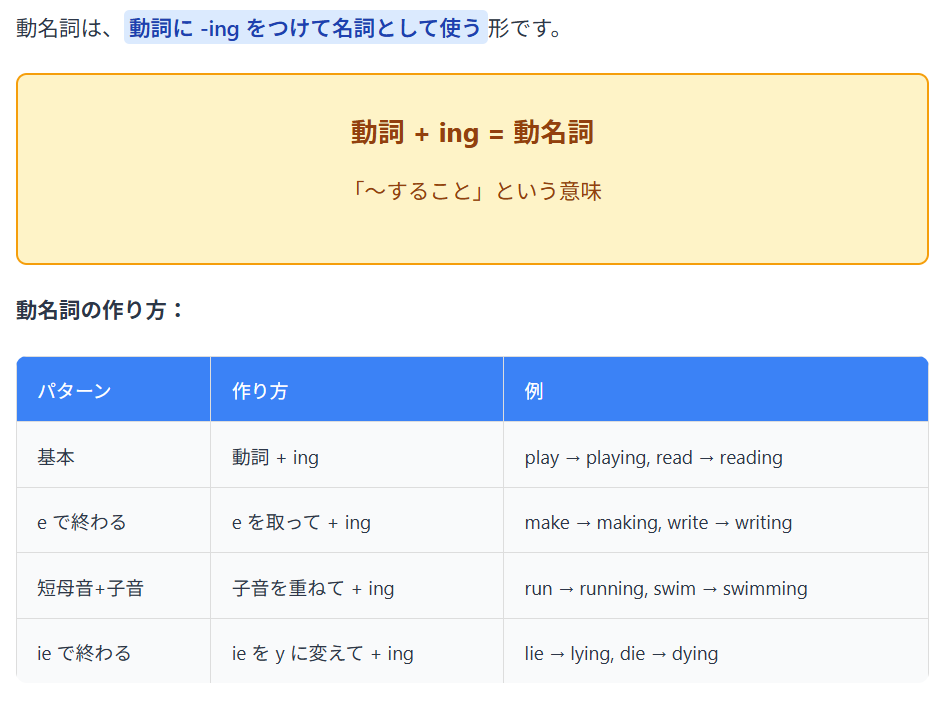Click the highlighted phrase "動詞に -ing をつけて名詞として使う"
Image resolution: width=946 pixels, height=718 pixels.
point(305,28)
